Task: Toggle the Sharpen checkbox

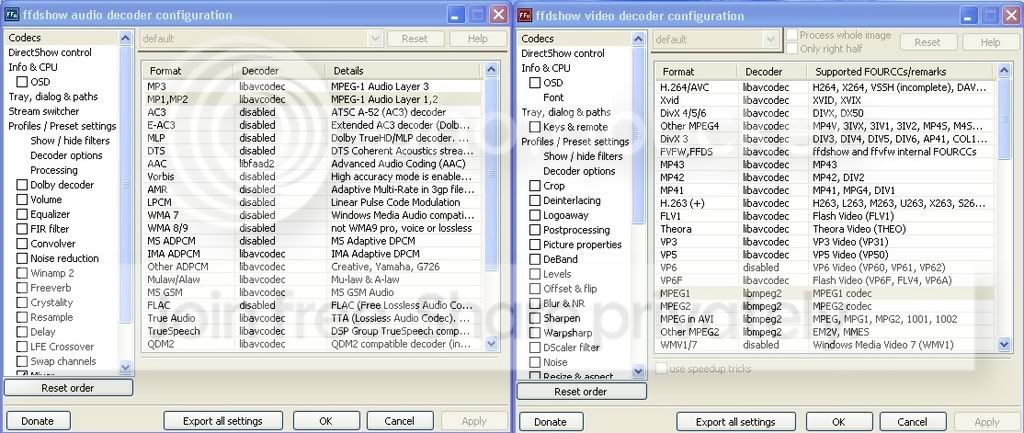Action: point(535,319)
